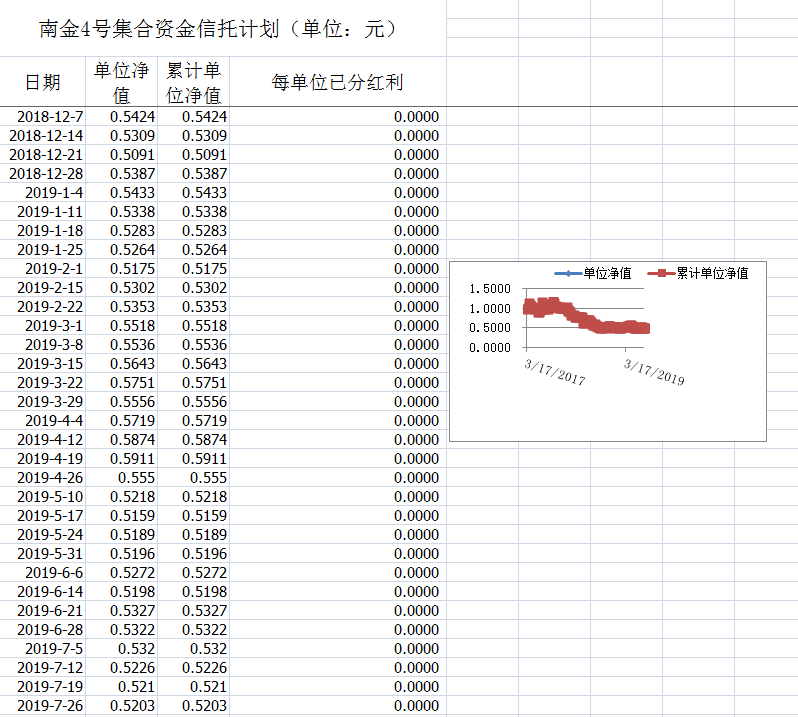Select chart axis label 3/17/2019
This screenshot has height=717, width=798.
tap(654, 372)
